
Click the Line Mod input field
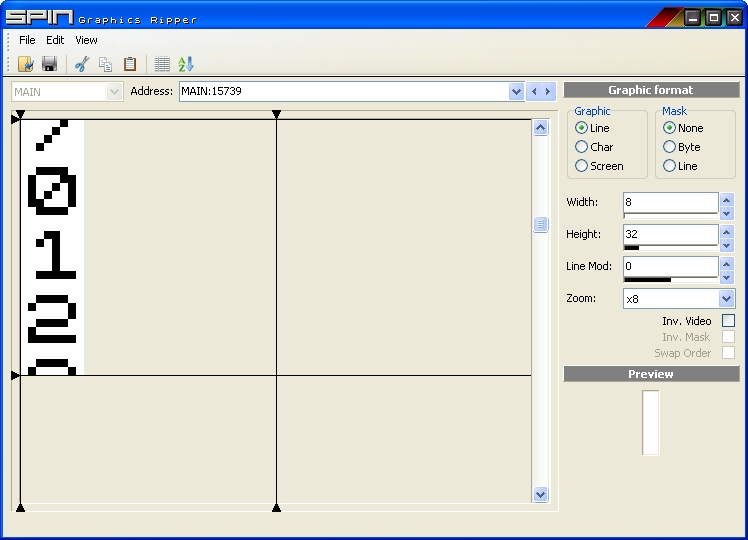tap(670, 266)
